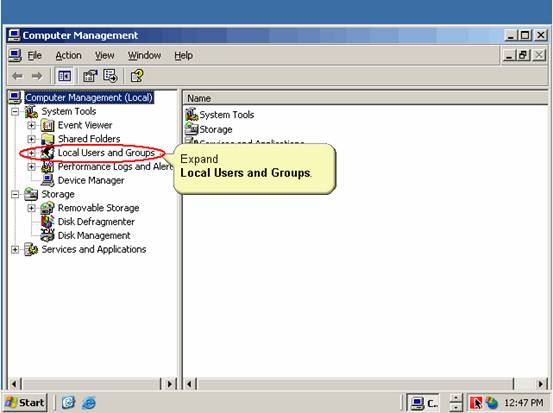Expand Performance Logs and Alerts node
This screenshot has width=553, height=413.
[x=31, y=167]
